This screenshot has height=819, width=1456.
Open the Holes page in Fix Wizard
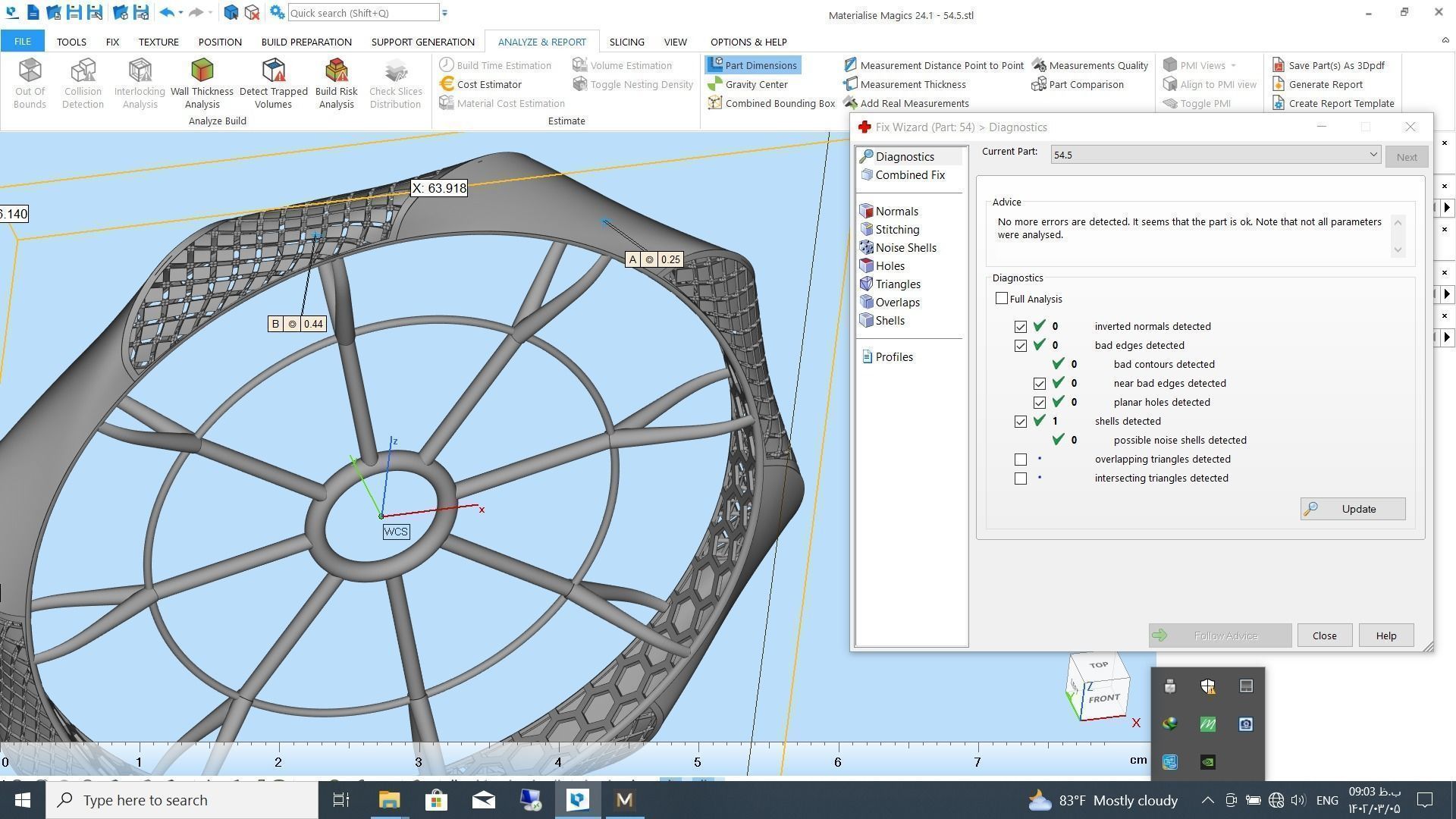pyautogui.click(x=890, y=266)
